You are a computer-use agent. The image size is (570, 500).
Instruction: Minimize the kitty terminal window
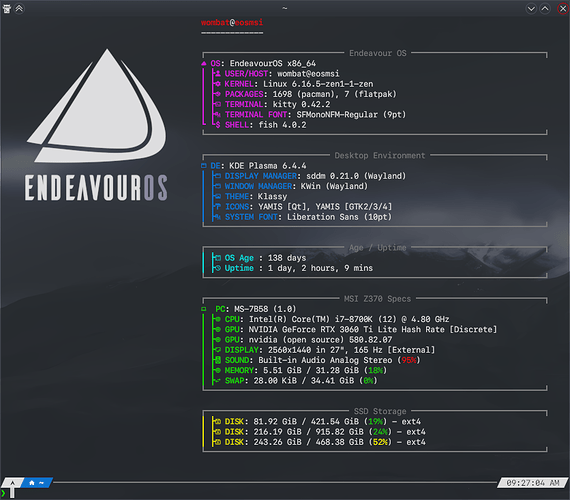click(x=531, y=8)
